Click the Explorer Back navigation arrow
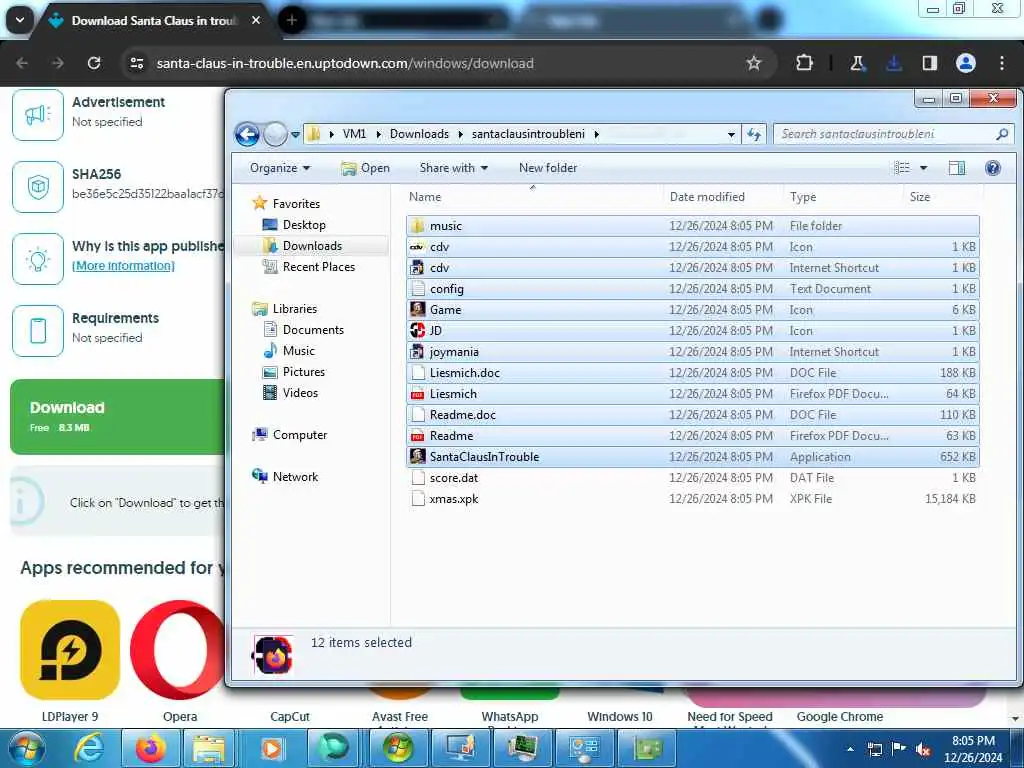This screenshot has width=1024, height=768. (247, 135)
